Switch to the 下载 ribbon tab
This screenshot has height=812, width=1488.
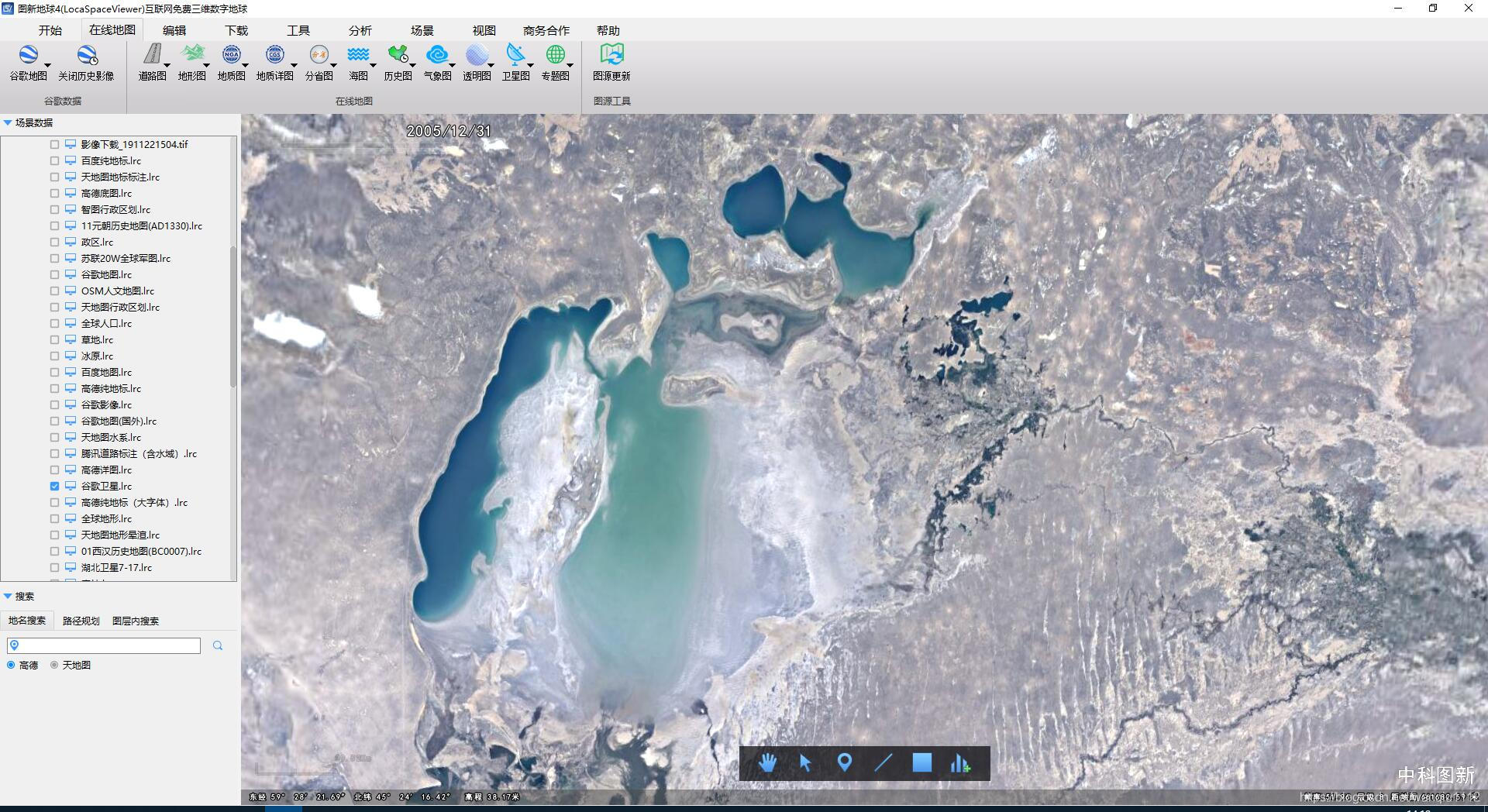click(x=236, y=30)
